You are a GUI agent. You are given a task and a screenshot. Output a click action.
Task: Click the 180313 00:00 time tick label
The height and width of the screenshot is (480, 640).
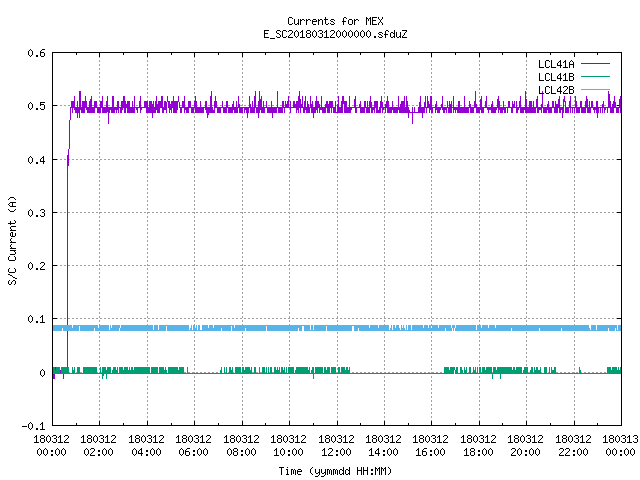[620, 446]
